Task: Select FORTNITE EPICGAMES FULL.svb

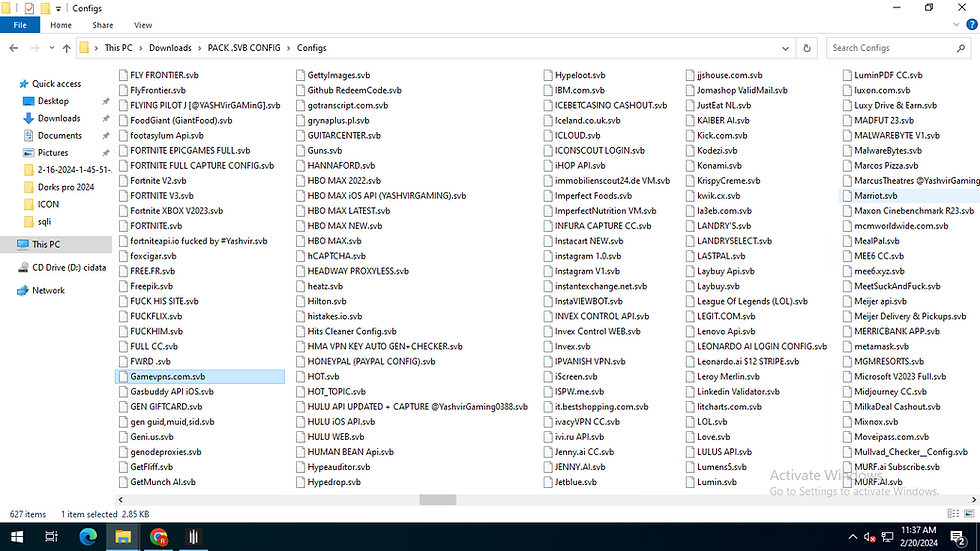Action: [x=184, y=151]
